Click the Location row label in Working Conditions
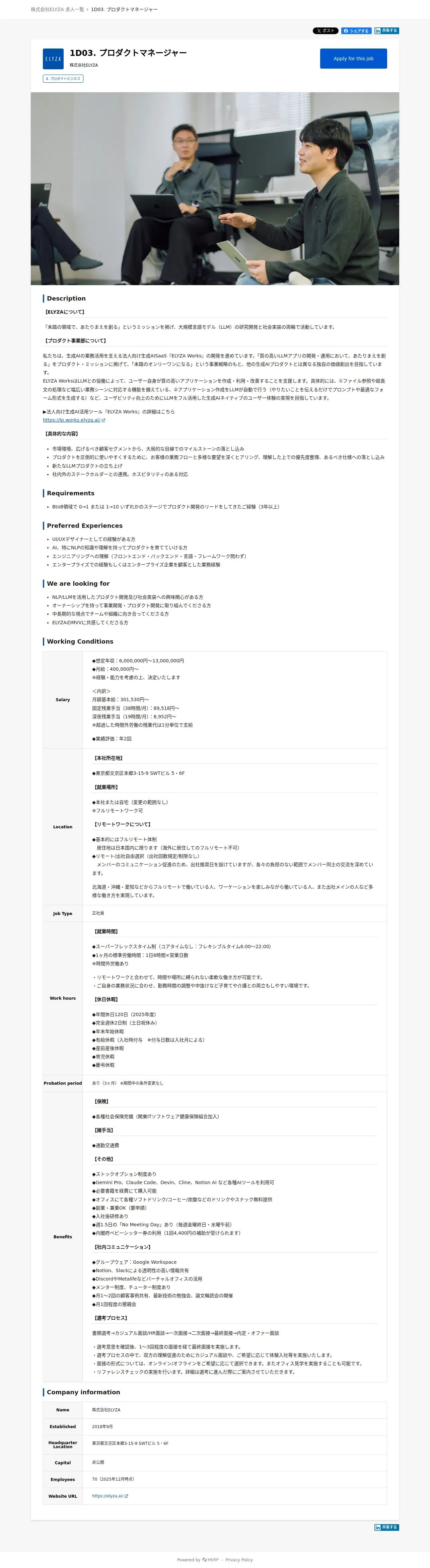430x1568 pixels. point(63,827)
